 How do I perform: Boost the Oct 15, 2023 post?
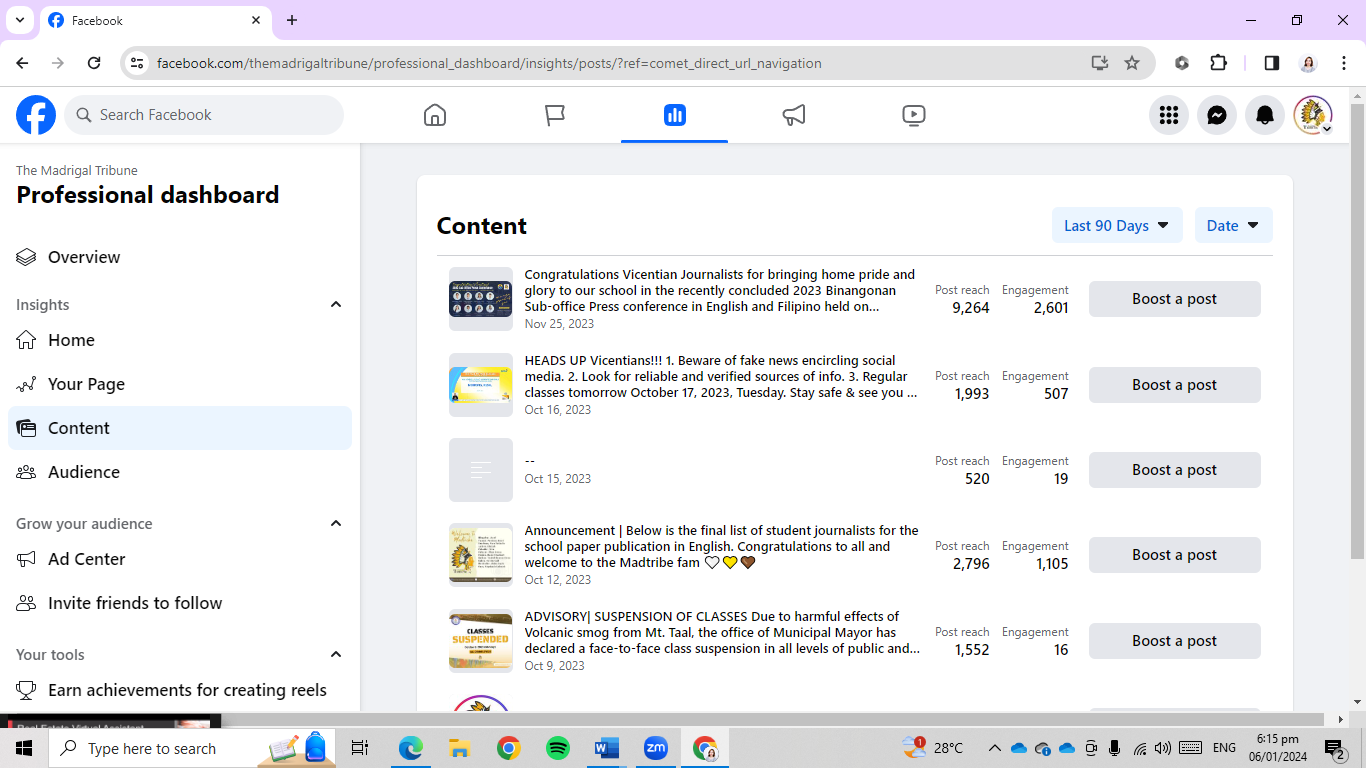1175,470
